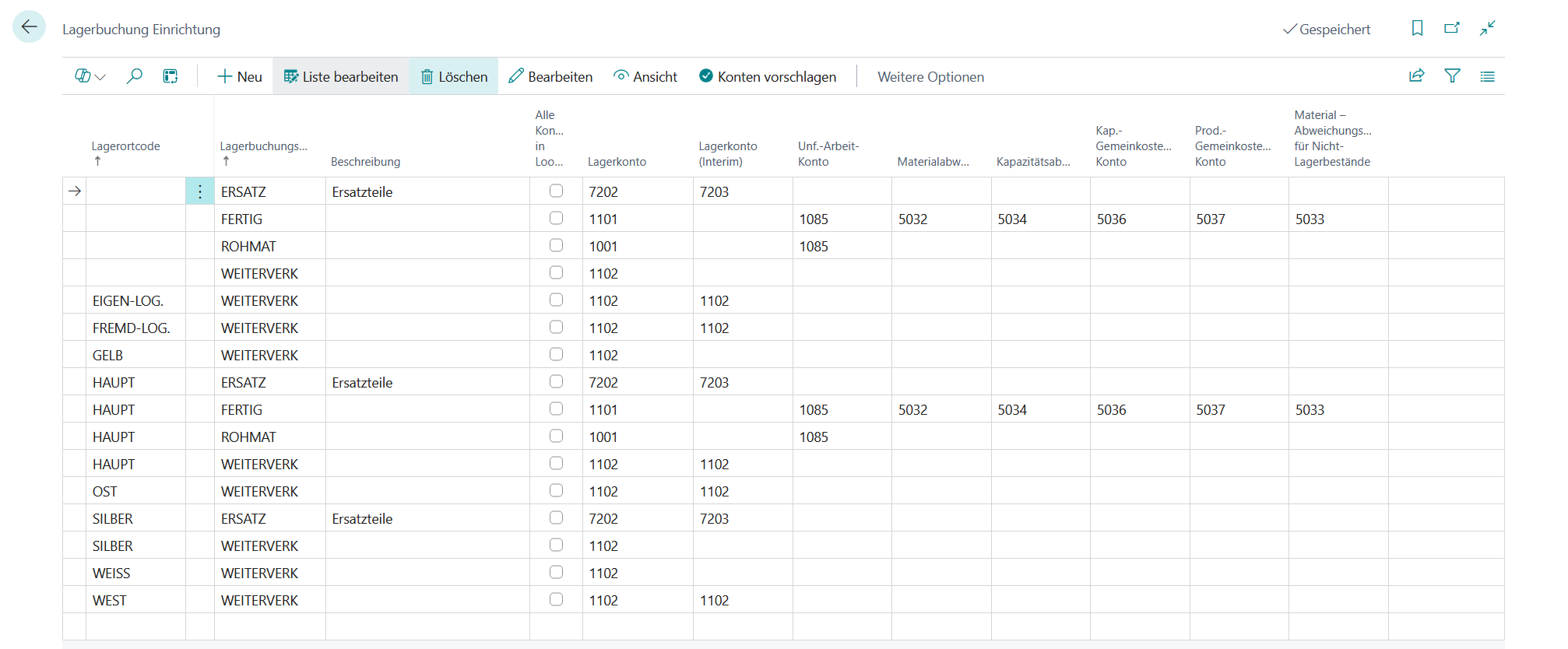Go back using the arrow icon
Image resolution: width=1568 pixels, height=649 pixels.
(x=29, y=27)
